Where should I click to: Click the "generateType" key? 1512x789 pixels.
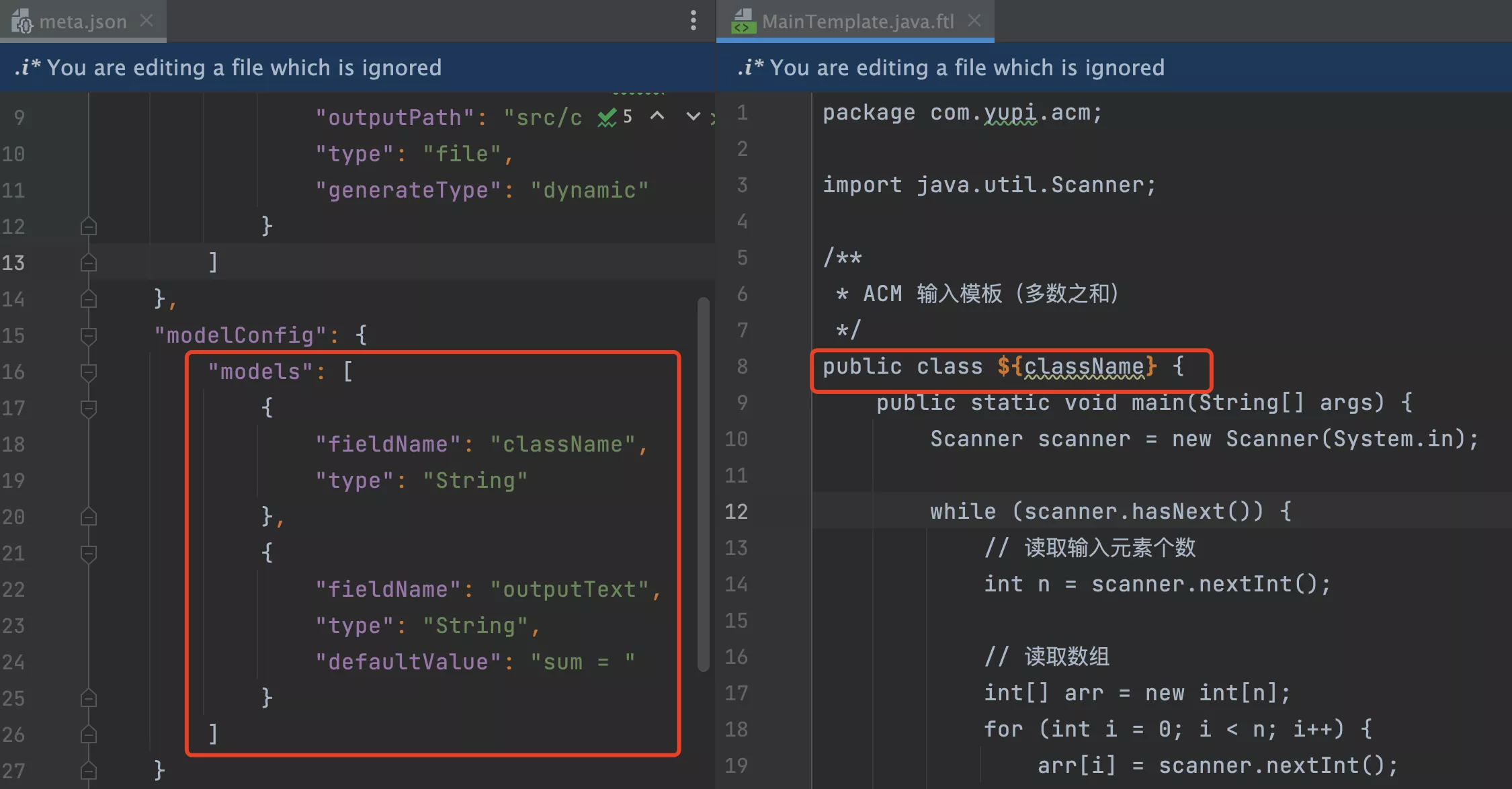click(408, 190)
